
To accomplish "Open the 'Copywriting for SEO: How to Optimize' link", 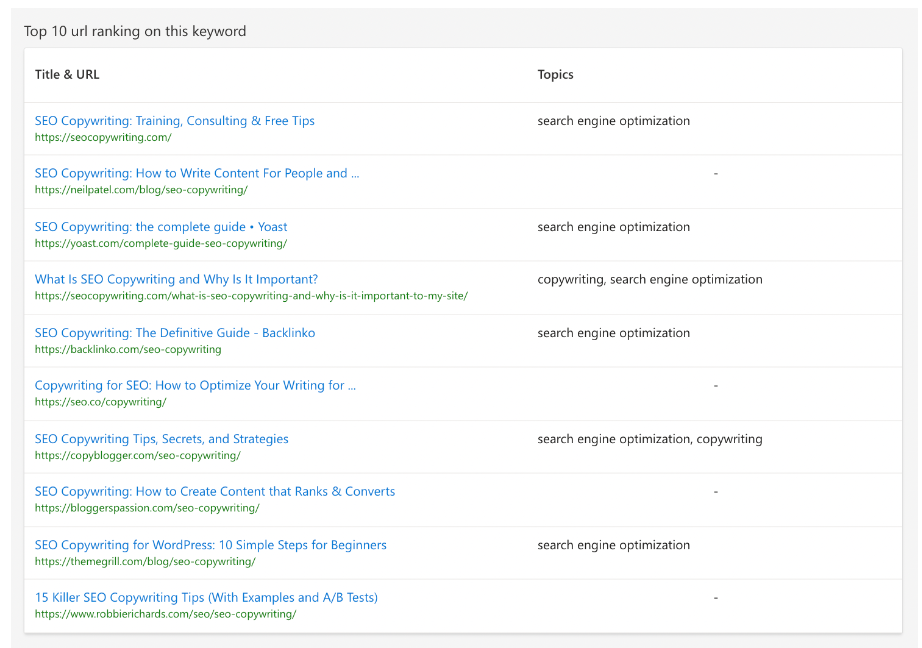I will 195,385.
